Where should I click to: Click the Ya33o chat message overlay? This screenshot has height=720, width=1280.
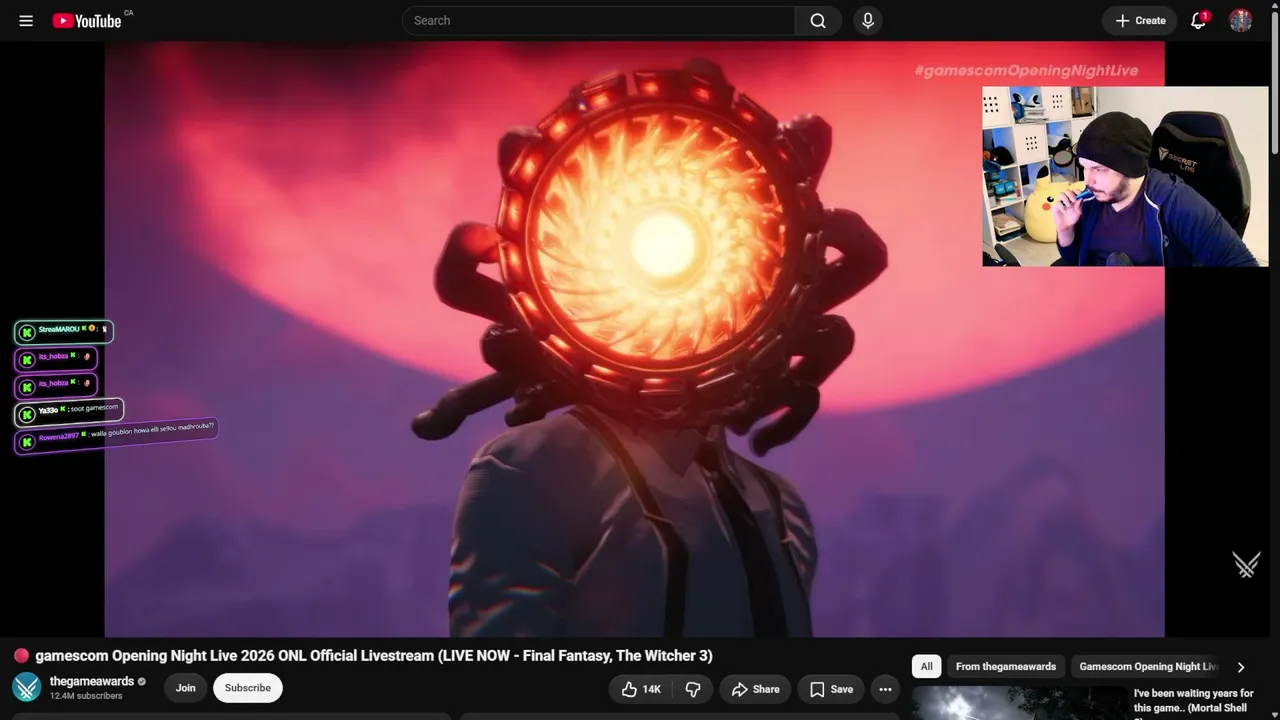click(x=69, y=411)
